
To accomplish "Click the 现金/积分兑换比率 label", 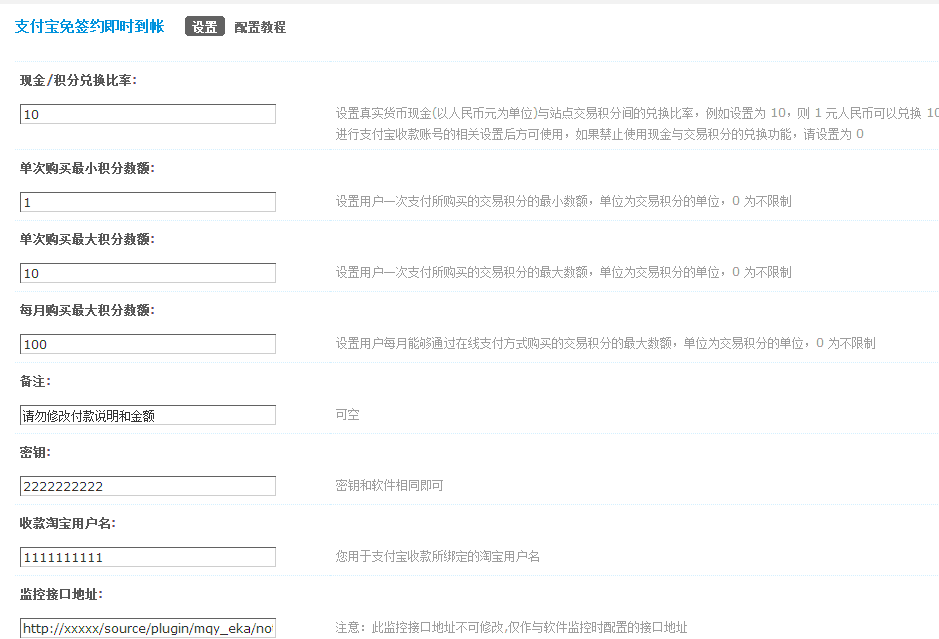I will pyautogui.click(x=78, y=80).
